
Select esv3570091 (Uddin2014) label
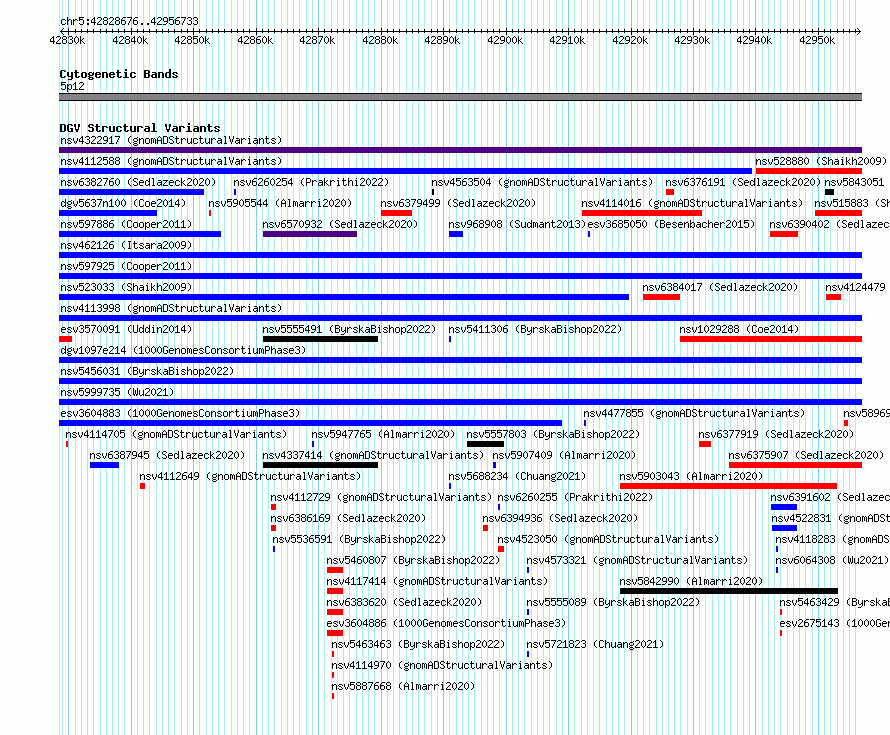[126, 329]
